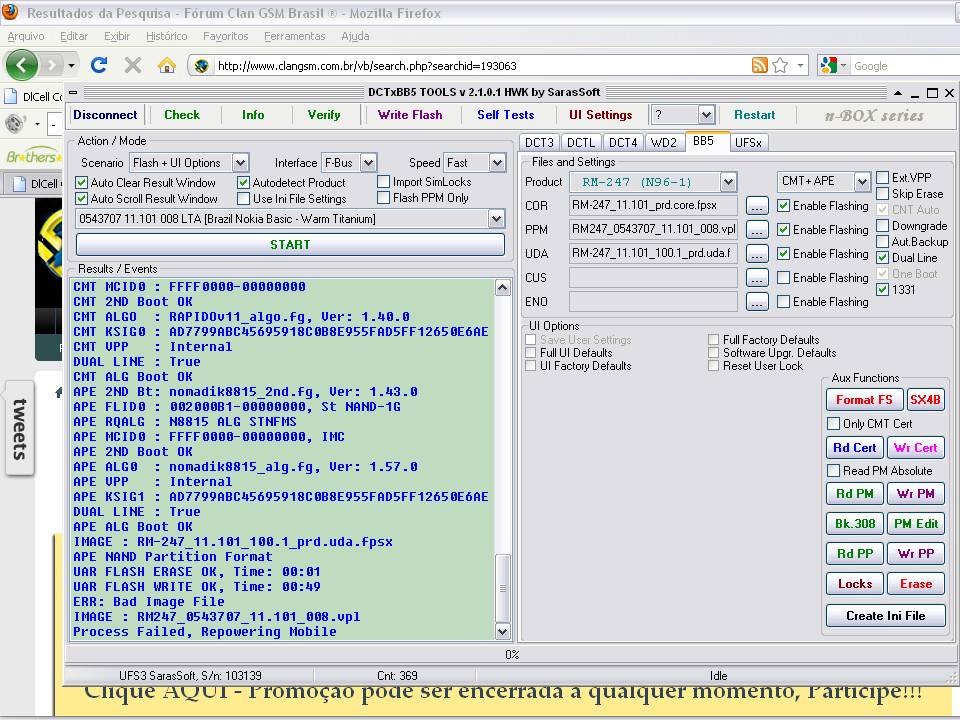Disable Auto Clear Result Window

pyautogui.click(x=81, y=182)
